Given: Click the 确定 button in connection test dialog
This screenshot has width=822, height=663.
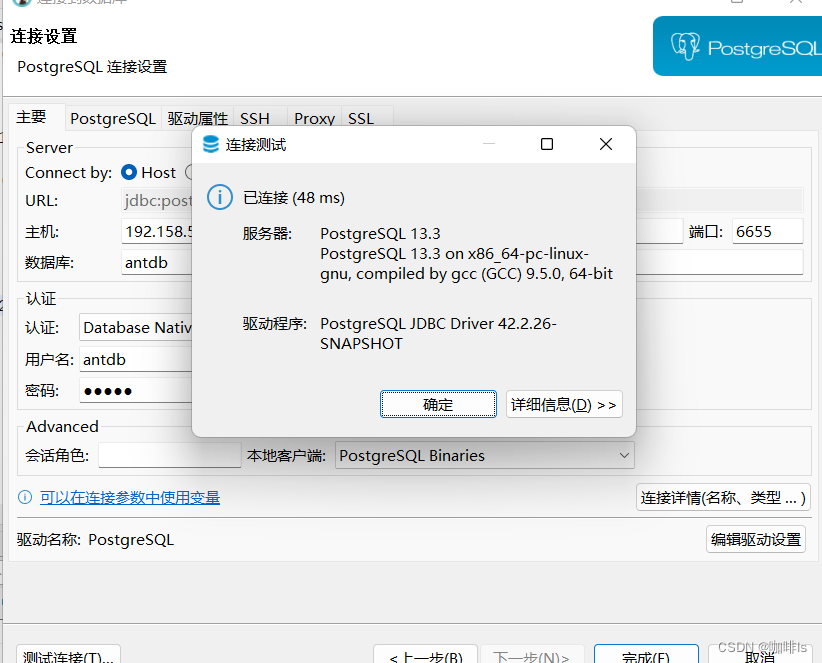Looking at the screenshot, I should (x=438, y=404).
